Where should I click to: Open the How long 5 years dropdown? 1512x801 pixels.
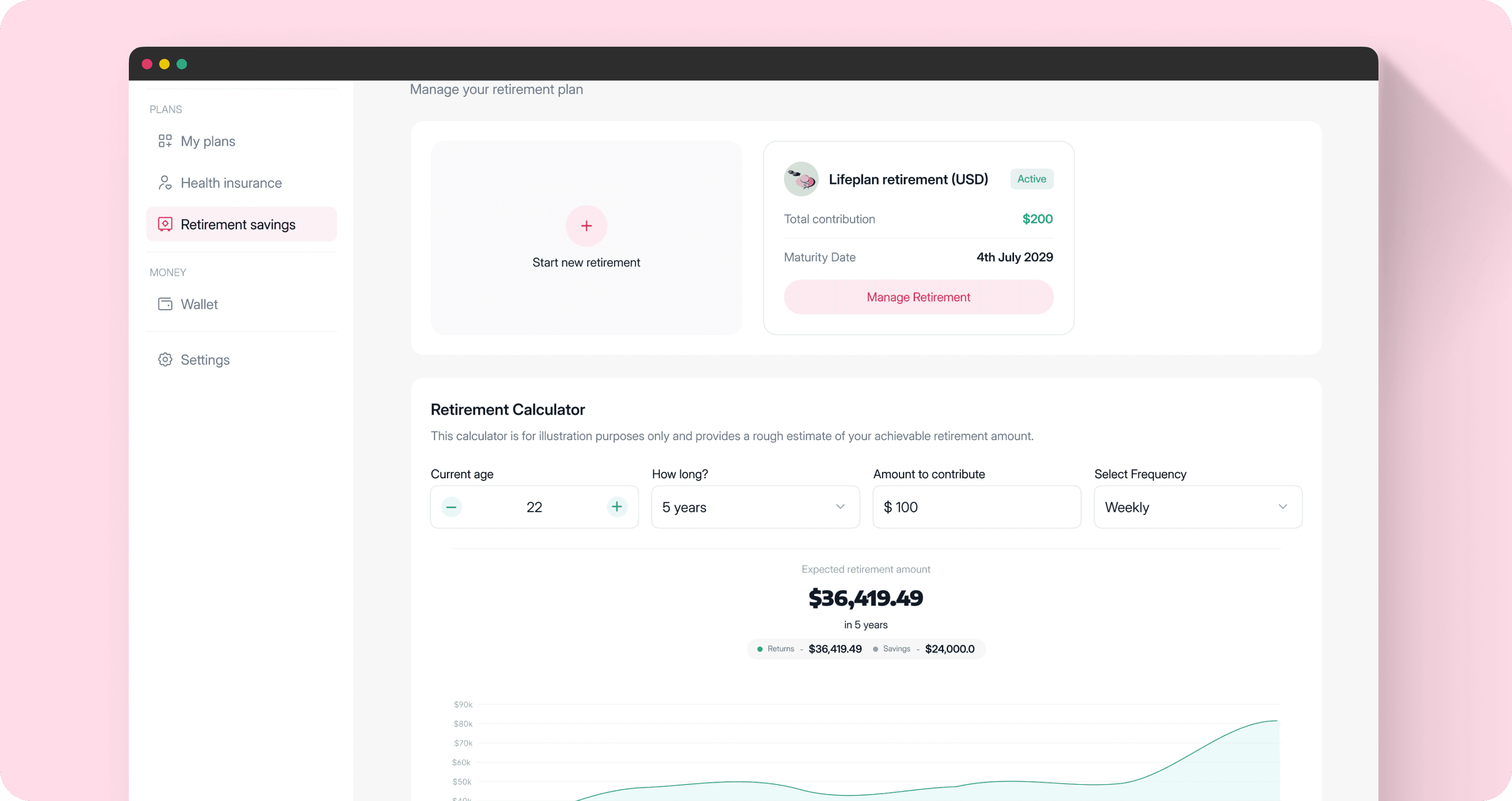coord(756,507)
